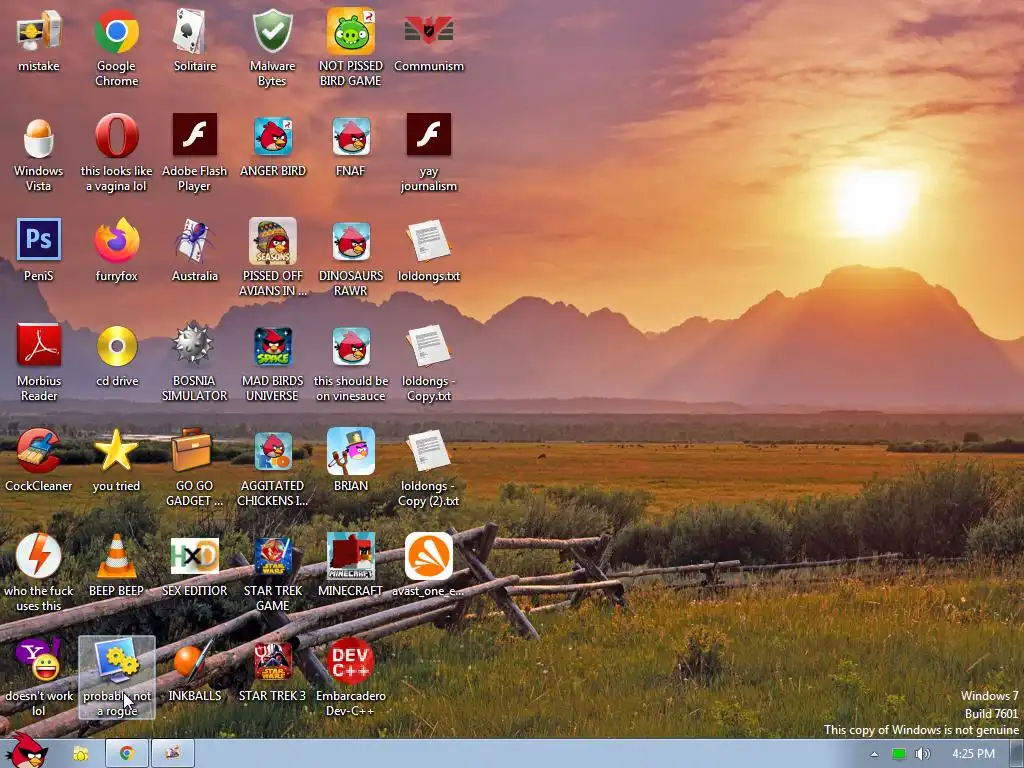The width and height of the screenshot is (1024, 768).
Task: Launch the INKBALLS desktop icon
Action: point(195,660)
